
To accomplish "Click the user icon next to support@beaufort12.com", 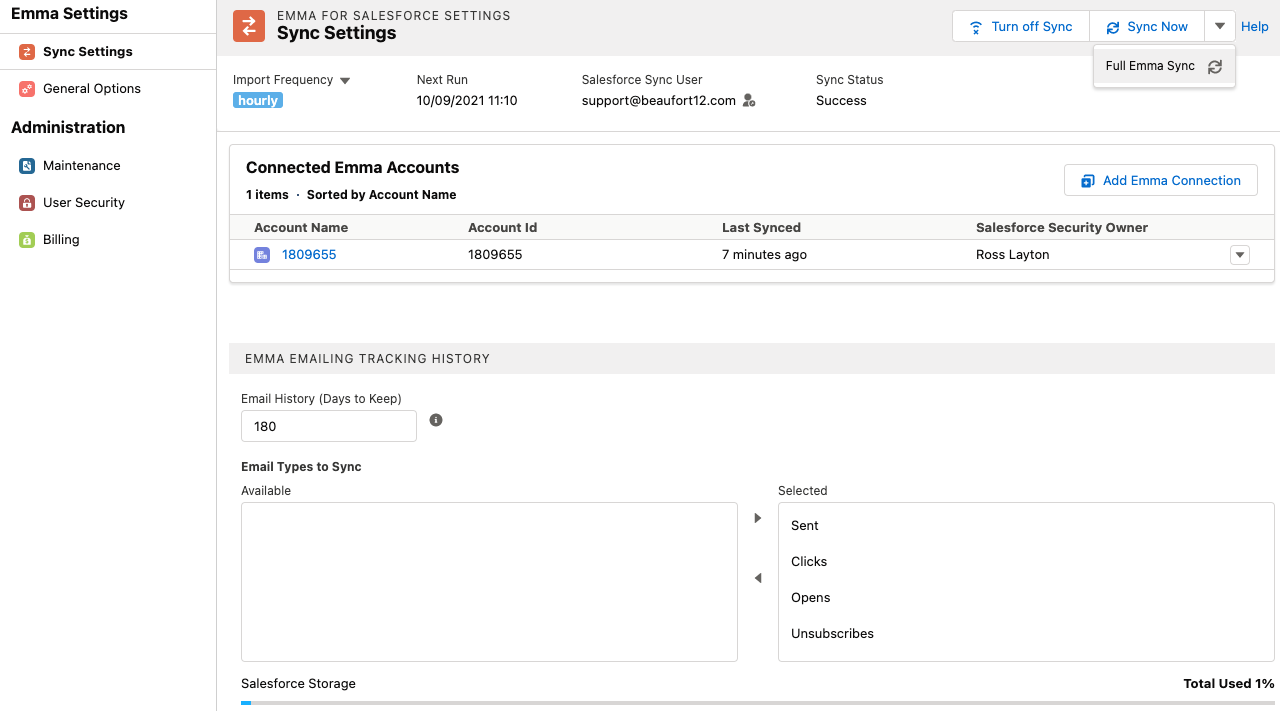I will point(749,101).
